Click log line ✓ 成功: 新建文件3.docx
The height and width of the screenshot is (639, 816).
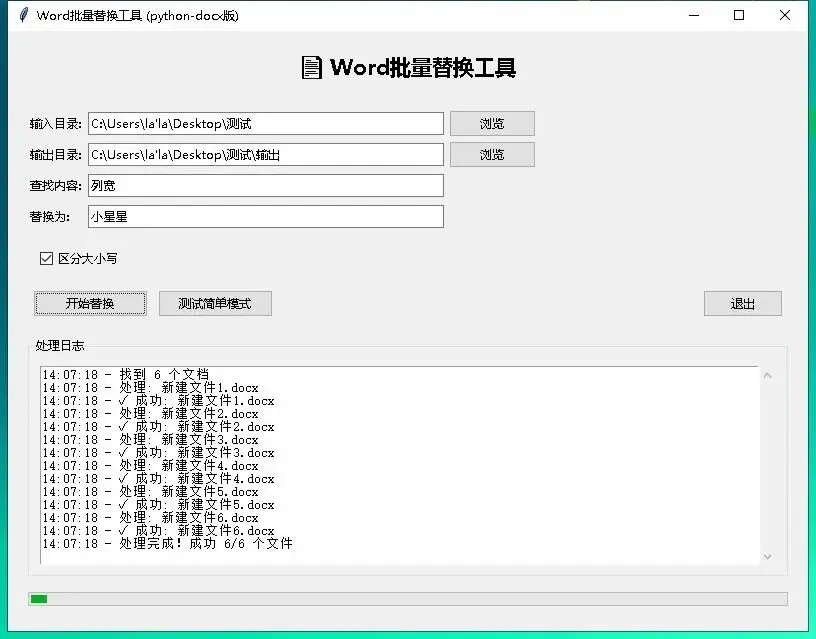[x=158, y=453]
